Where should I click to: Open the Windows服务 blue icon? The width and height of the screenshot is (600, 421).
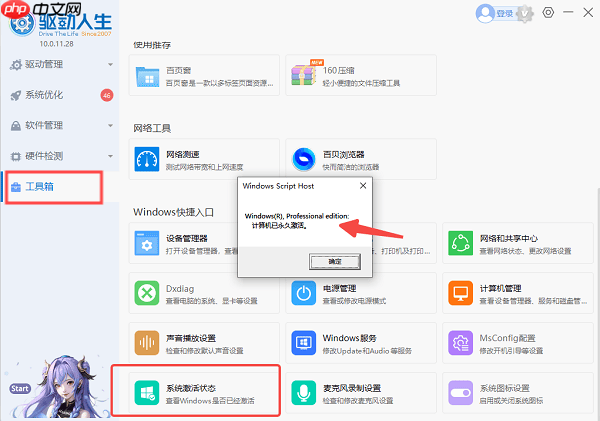coord(304,343)
